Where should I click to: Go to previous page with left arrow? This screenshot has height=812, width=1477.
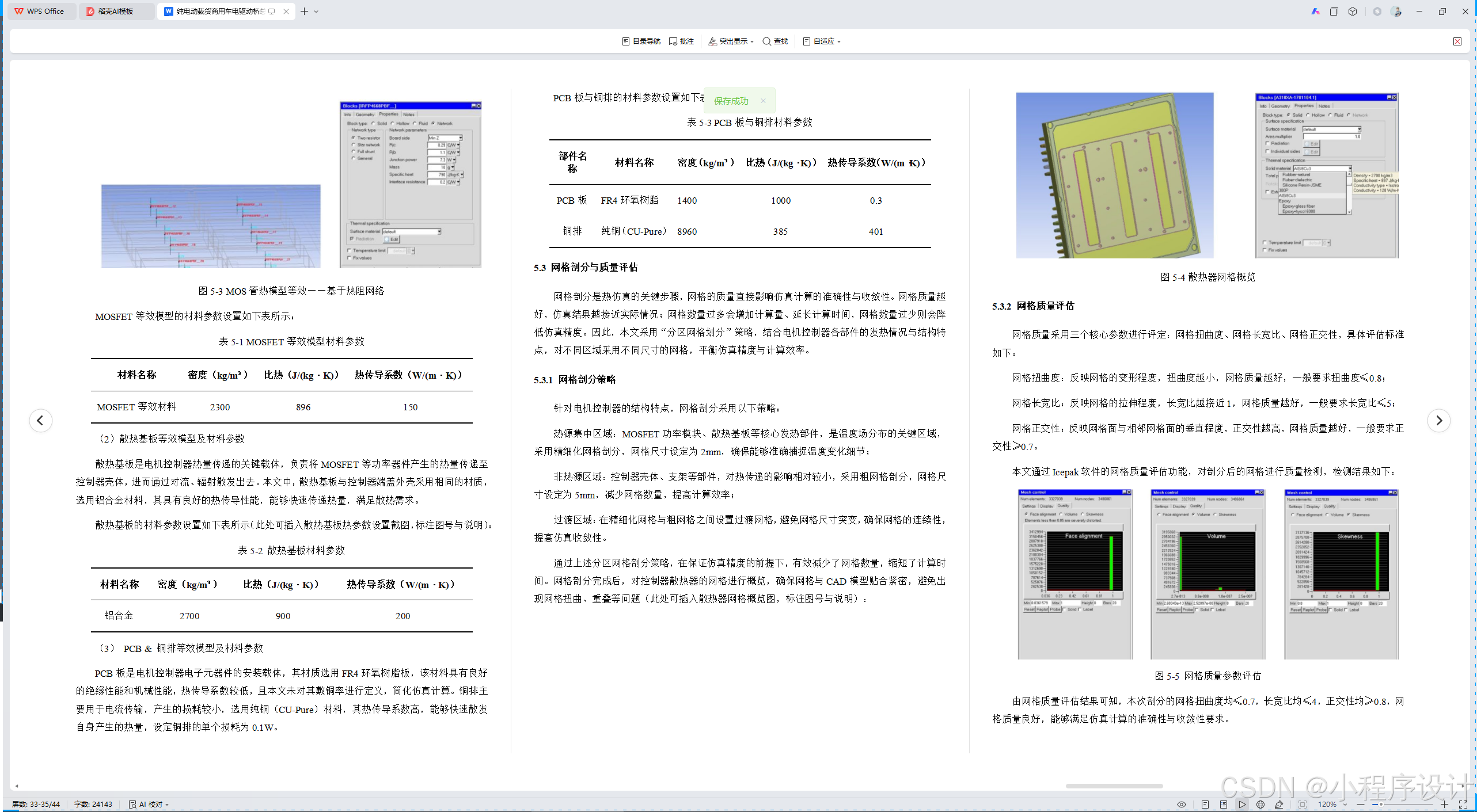40,421
